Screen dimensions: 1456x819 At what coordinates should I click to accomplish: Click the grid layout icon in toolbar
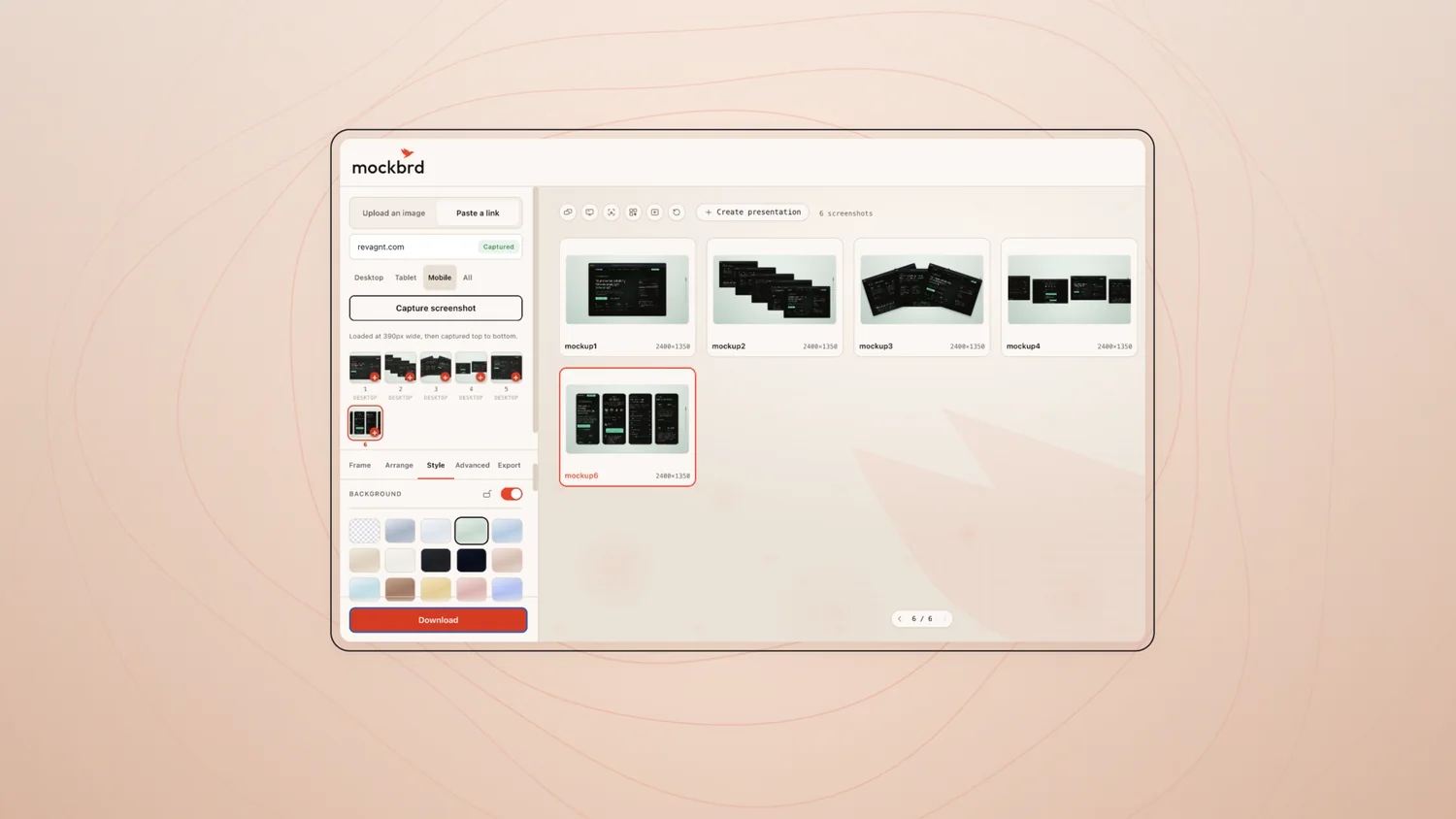pyautogui.click(x=633, y=213)
